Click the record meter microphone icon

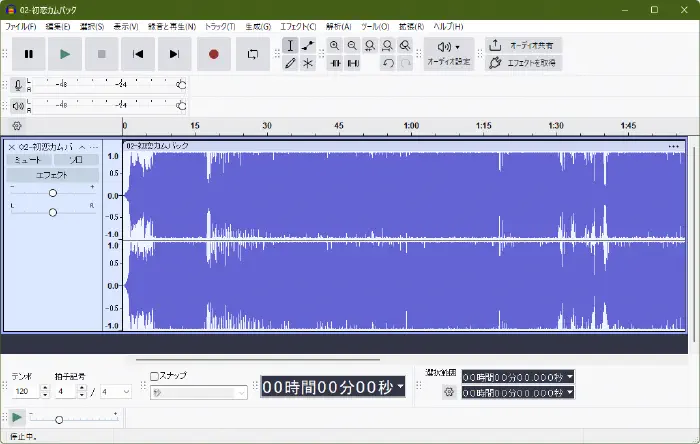pyautogui.click(x=18, y=85)
